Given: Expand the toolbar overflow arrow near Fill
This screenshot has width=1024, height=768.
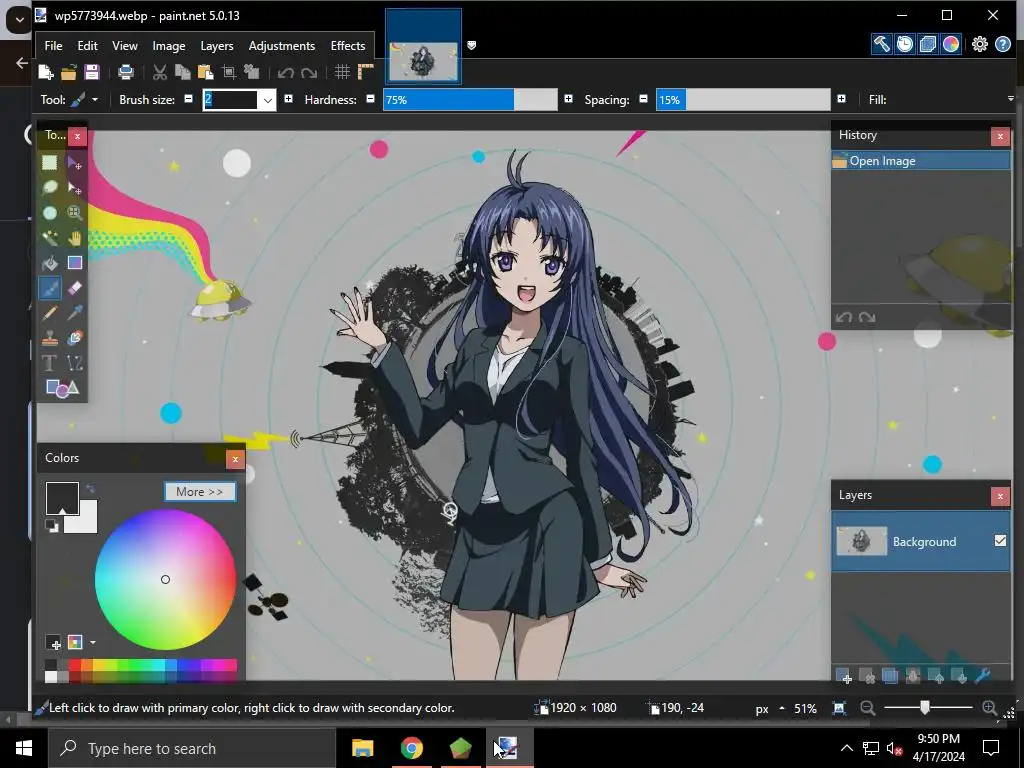Looking at the screenshot, I should coord(1011,99).
